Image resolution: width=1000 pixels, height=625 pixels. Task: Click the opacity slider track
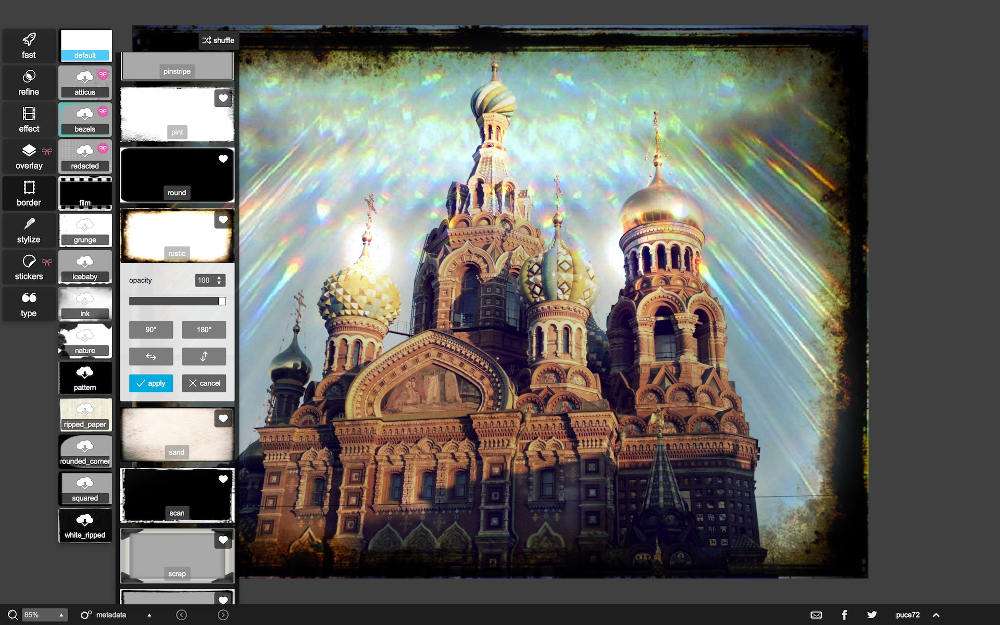coord(177,301)
